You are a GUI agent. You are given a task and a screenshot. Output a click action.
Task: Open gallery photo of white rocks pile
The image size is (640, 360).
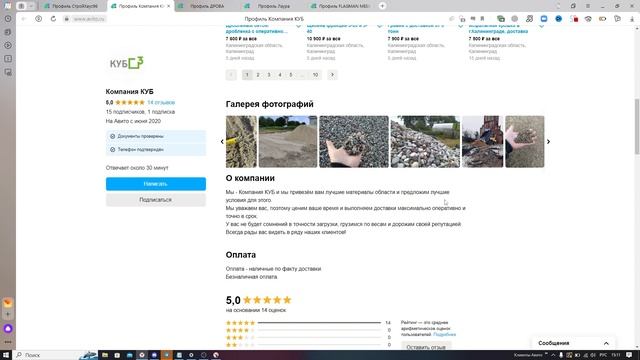pyautogui.click(x=425, y=142)
